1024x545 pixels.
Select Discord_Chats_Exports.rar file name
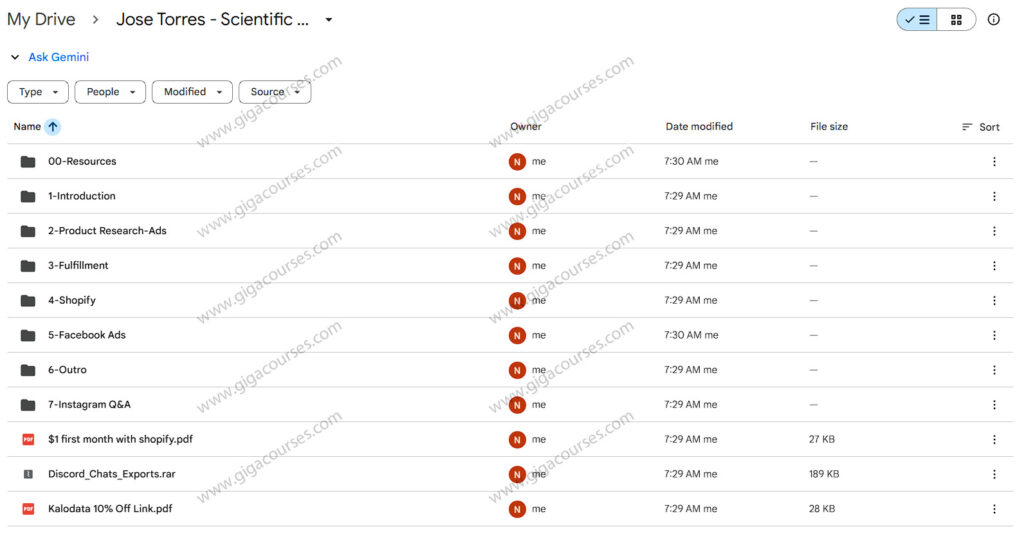(x=112, y=474)
